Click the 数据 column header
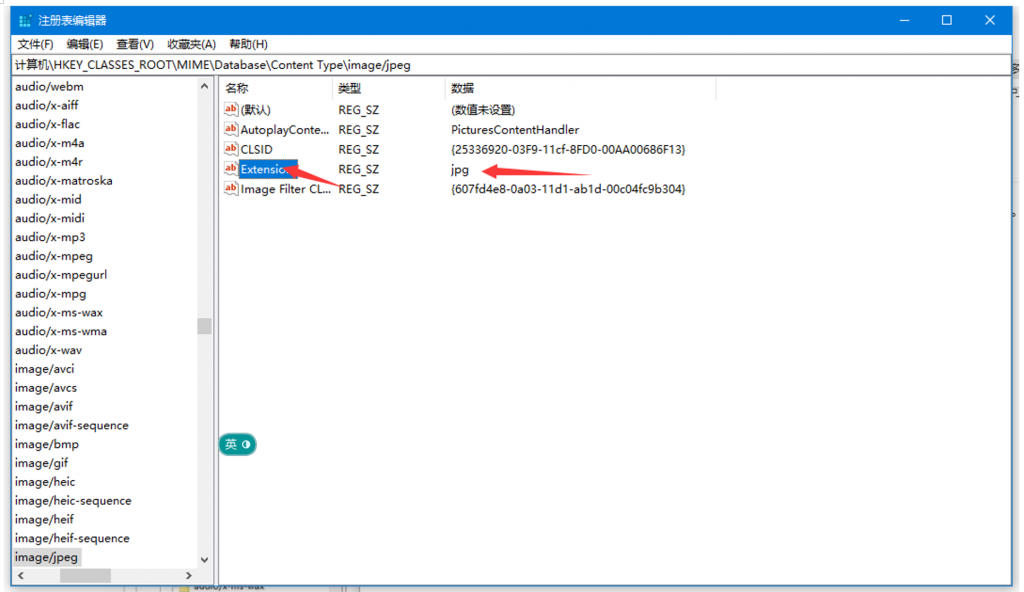The width and height of the screenshot is (1024, 592). (x=464, y=87)
